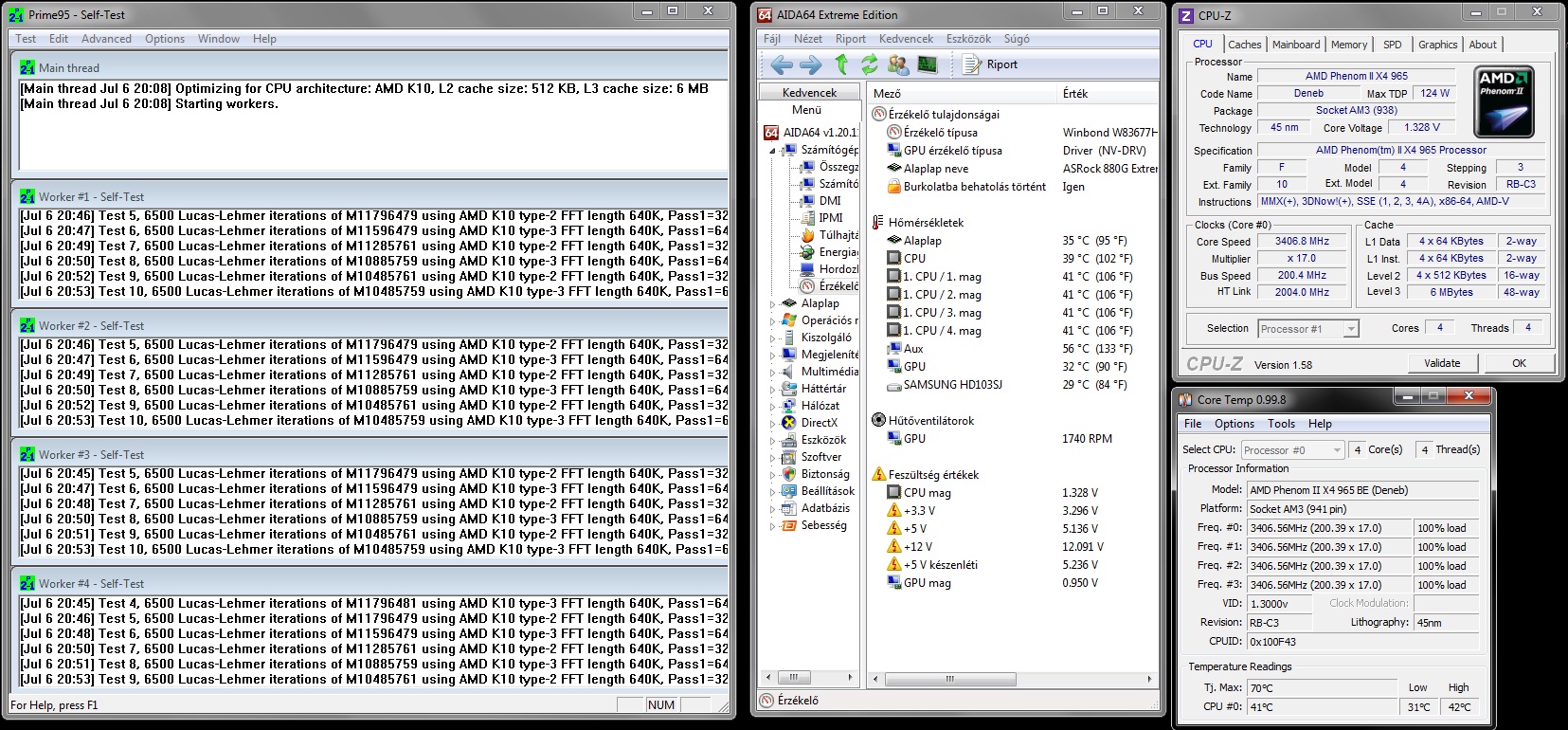Viewport: 1568px width, 730px height.
Task: Select Érzékelő sensor item in tree
Action: pyautogui.click(x=829, y=286)
